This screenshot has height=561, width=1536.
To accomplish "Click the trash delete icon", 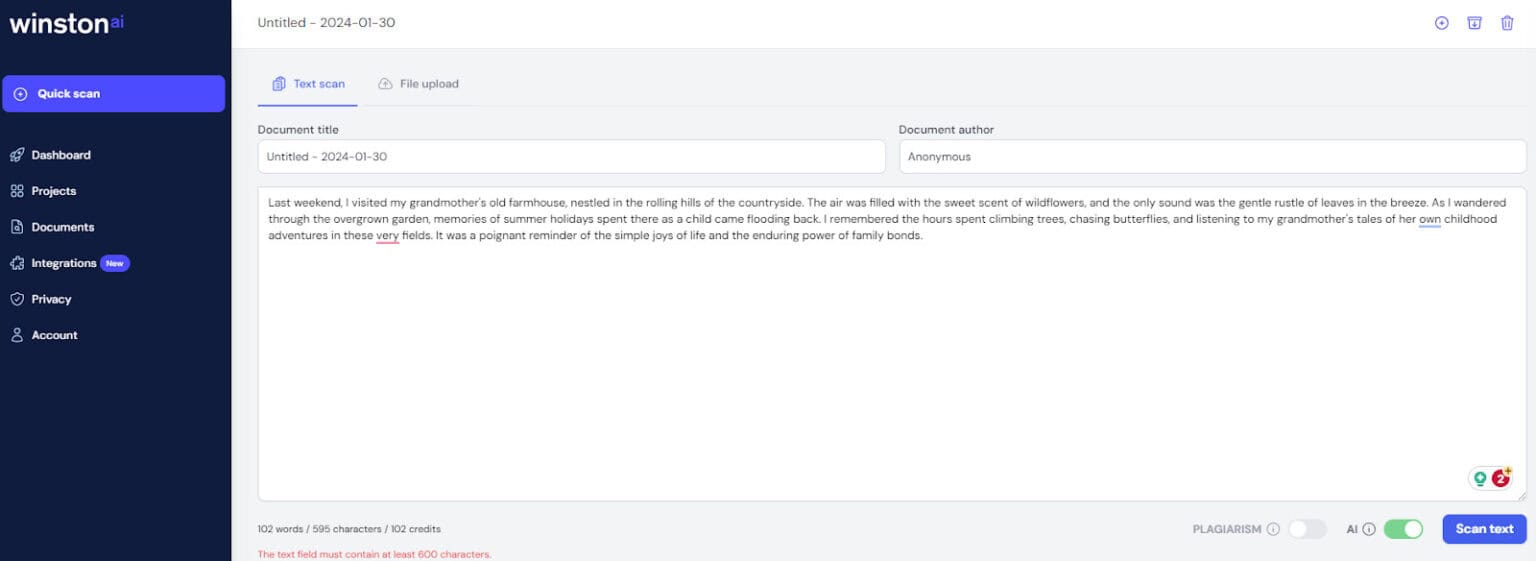I will coord(1507,23).
